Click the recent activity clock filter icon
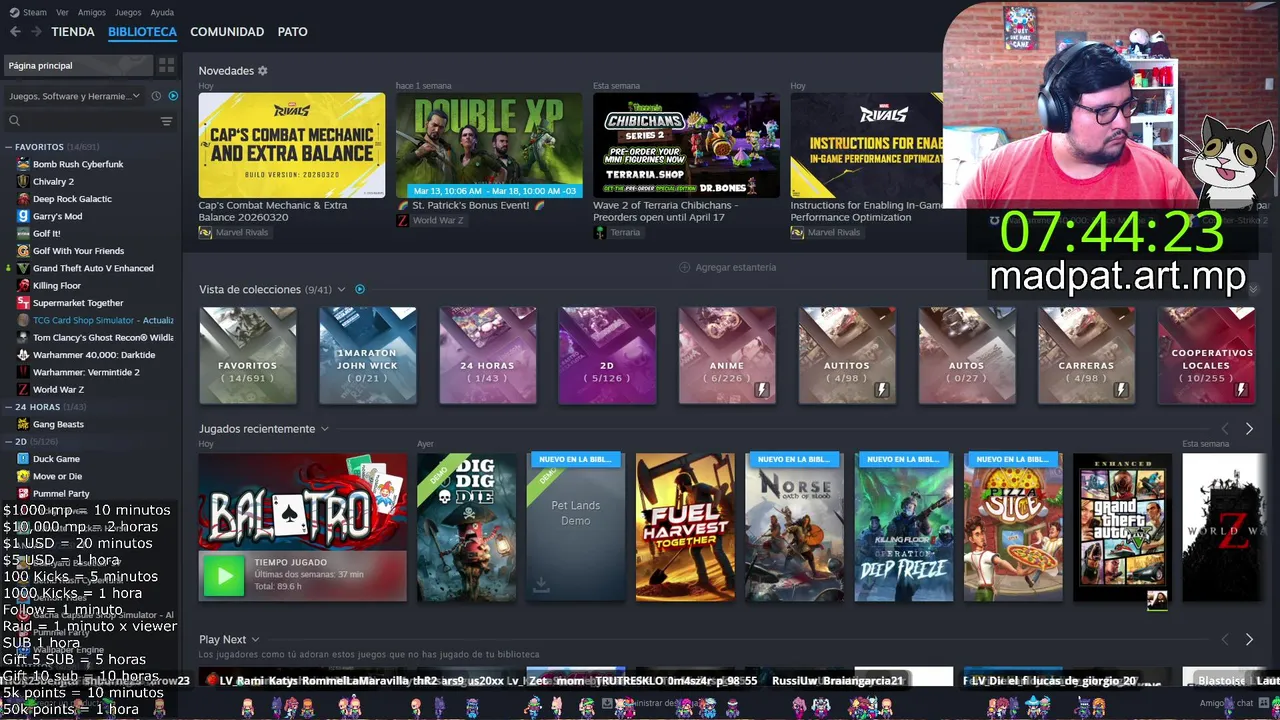 point(156,96)
